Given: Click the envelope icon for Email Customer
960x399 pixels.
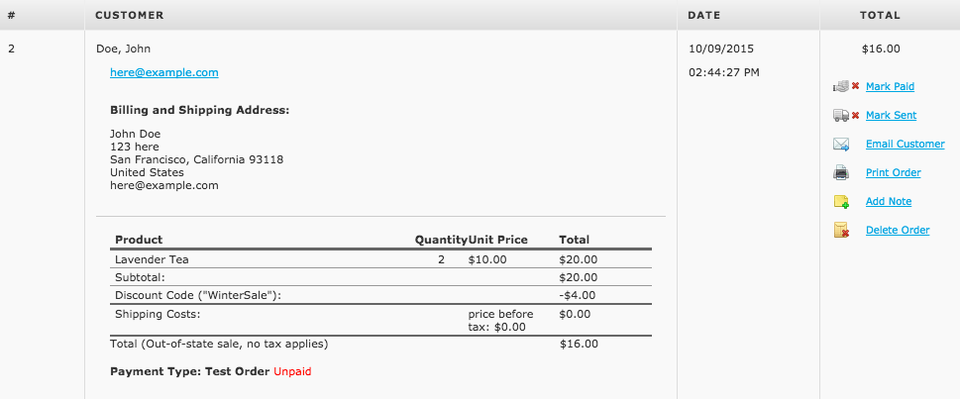Looking at the screenshot, I should 841,144.
